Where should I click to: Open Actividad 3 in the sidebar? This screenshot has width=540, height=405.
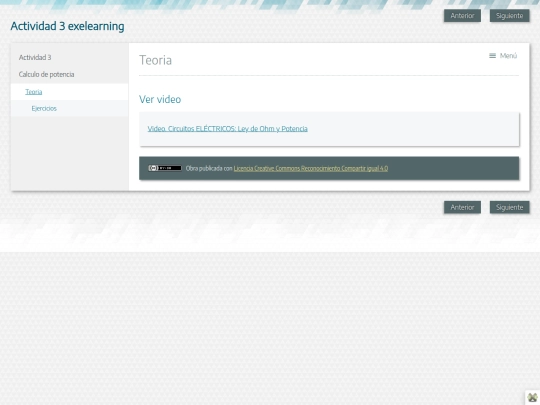(x=35, y=58)
